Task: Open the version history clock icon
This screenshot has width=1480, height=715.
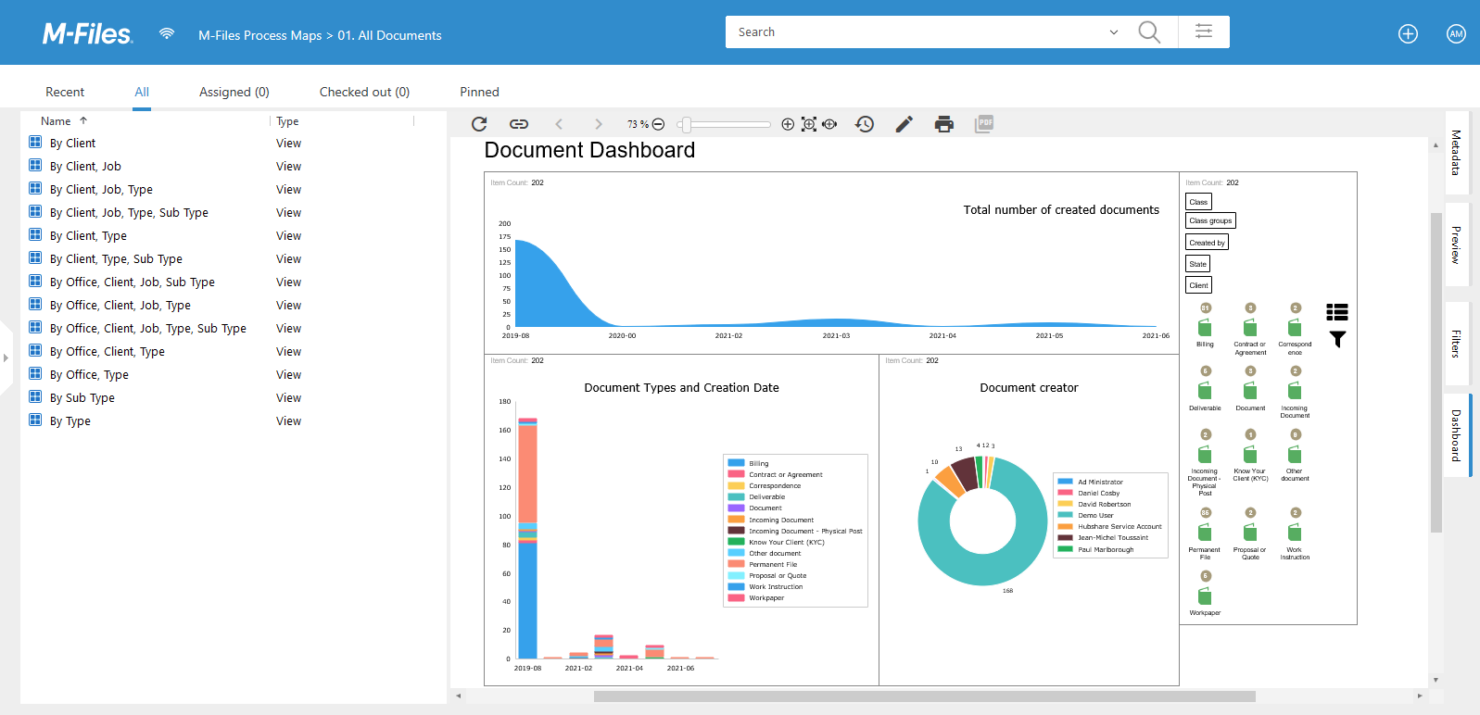Action: [864, 123]
